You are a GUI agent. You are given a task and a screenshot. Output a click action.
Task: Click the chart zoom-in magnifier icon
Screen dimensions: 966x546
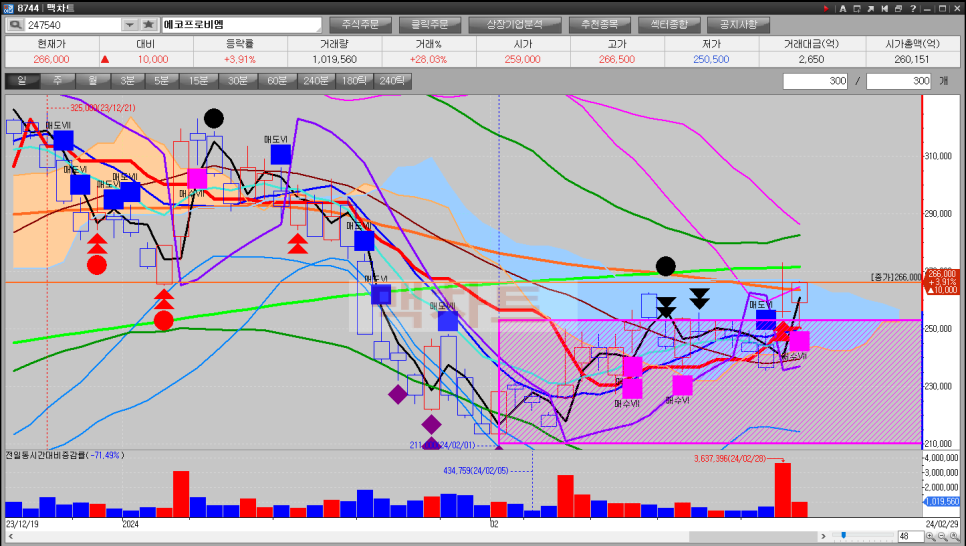[931, 537]
